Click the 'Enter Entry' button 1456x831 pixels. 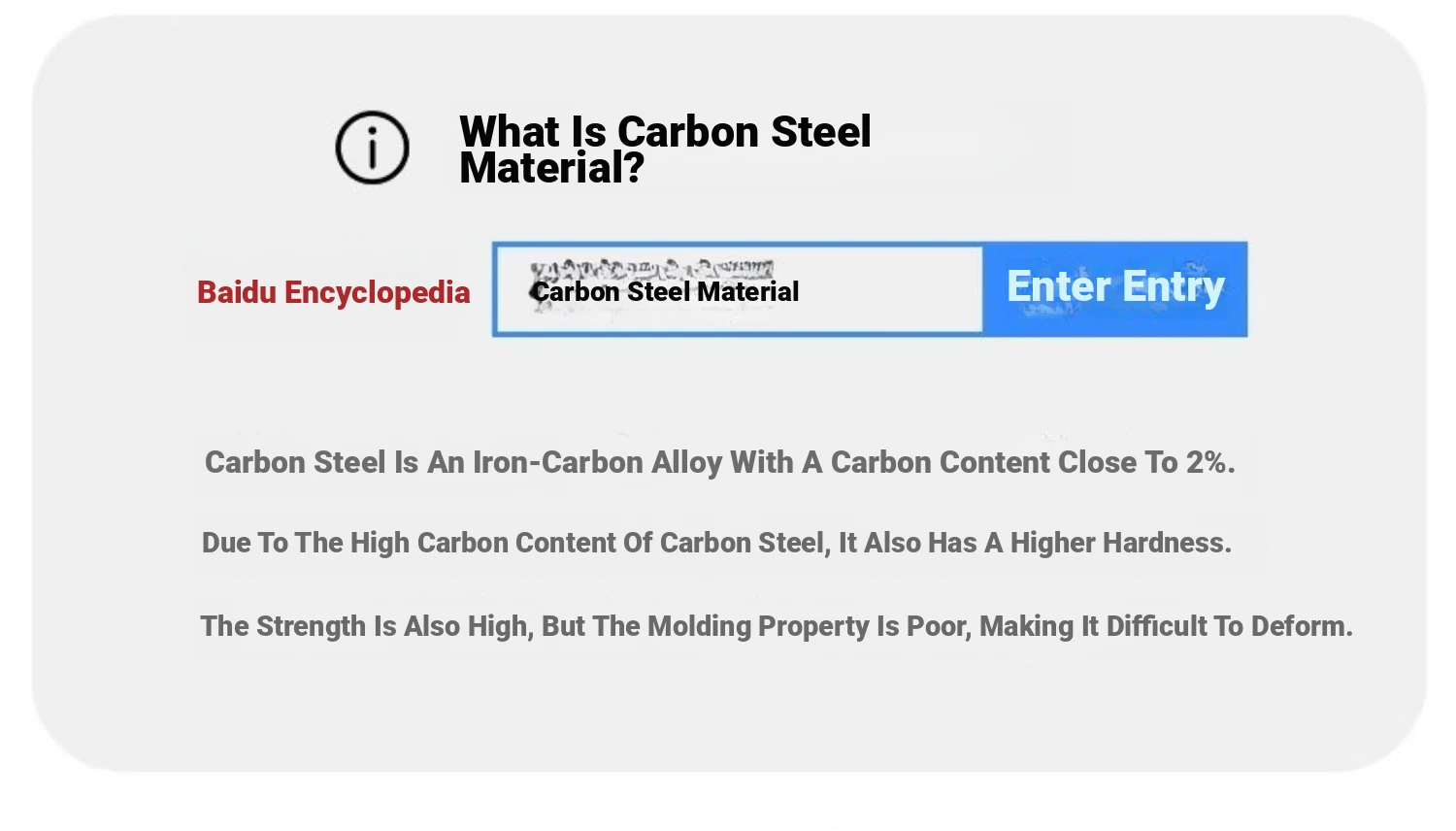click(x=1114, y=288)
